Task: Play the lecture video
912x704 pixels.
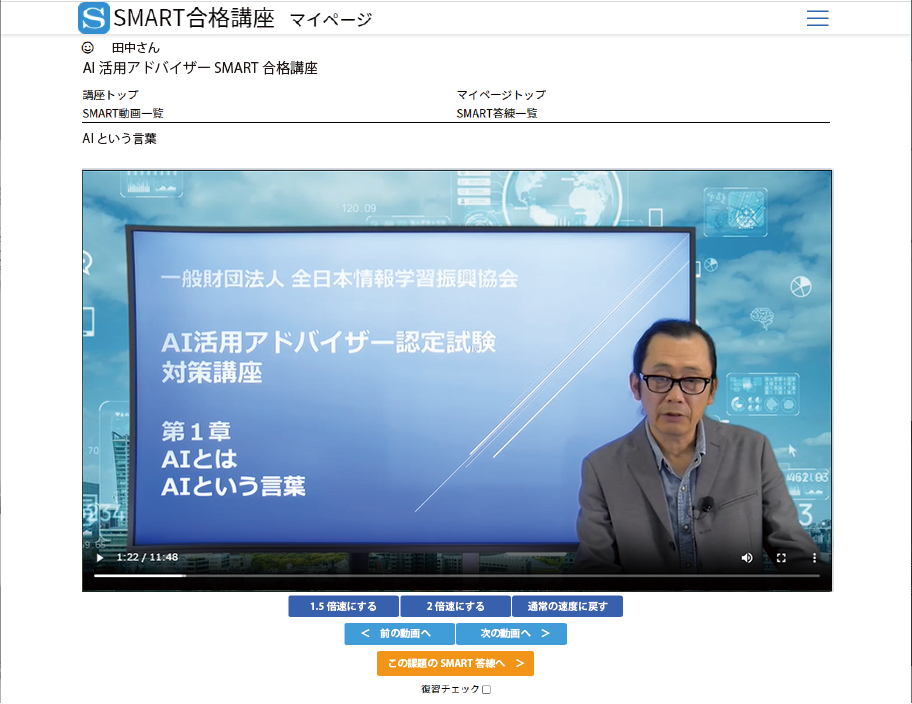Action: [100, 557]
